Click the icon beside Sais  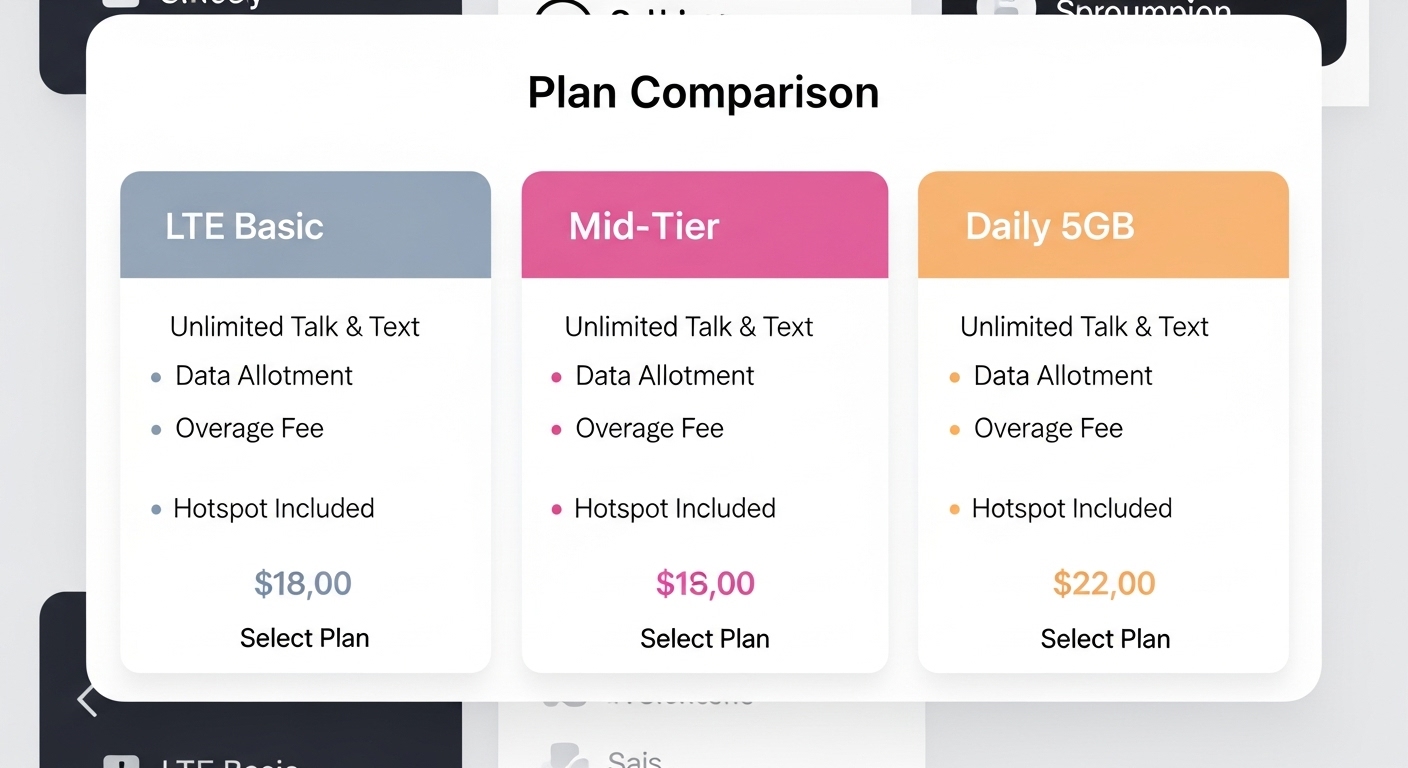click(x=564, y=756)
